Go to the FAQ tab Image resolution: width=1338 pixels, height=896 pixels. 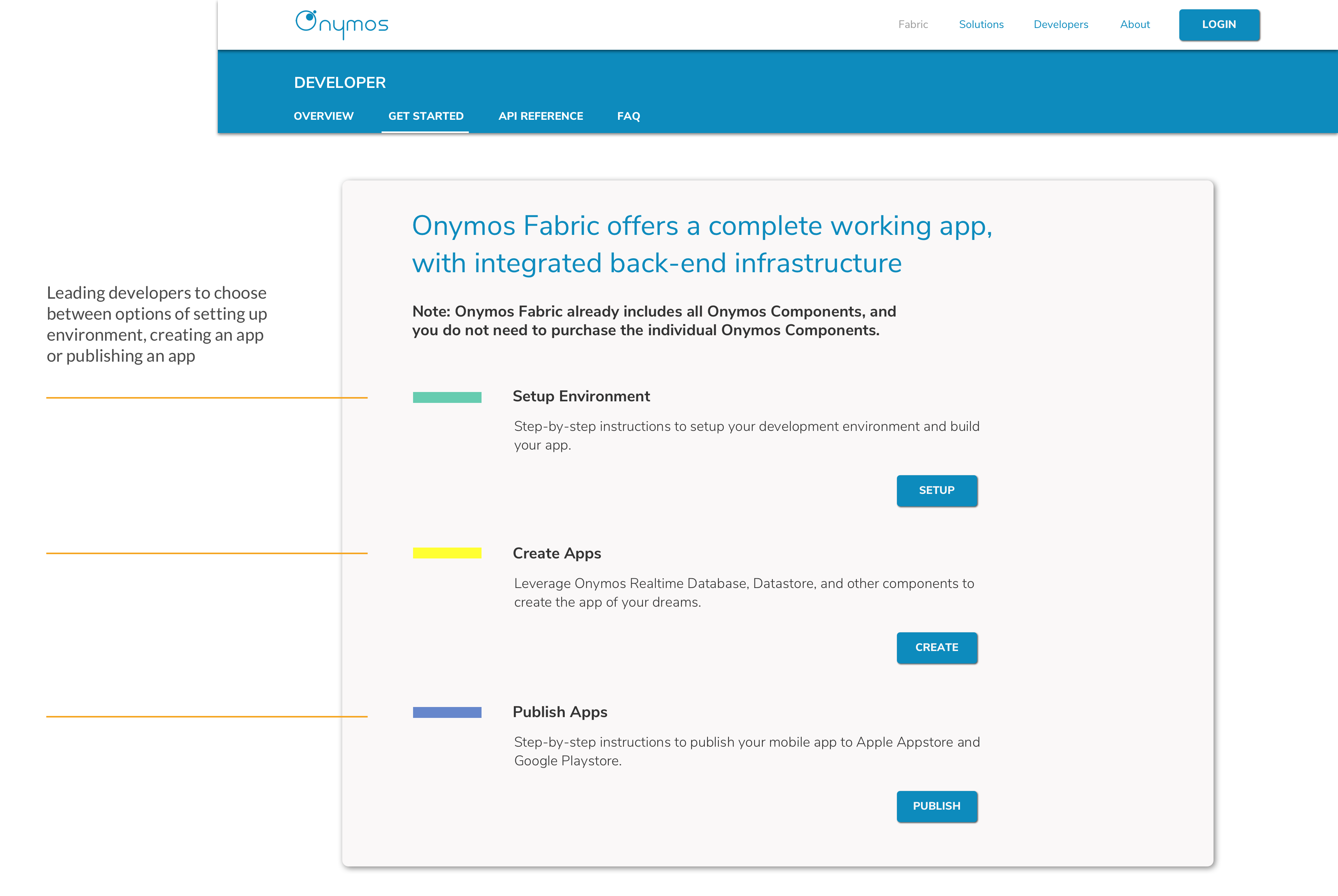click(x=629, y=116)
